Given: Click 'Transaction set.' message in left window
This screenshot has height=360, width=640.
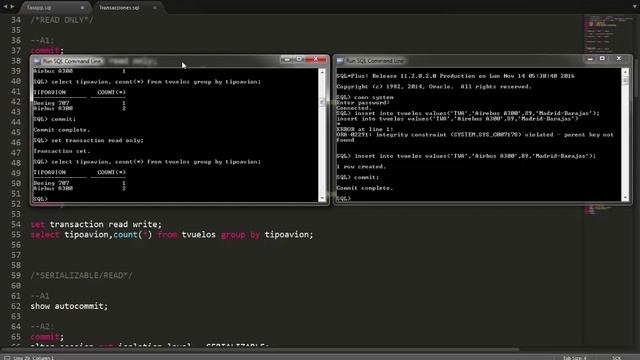Looking at the screenshot, I should (x=61, y=151).
